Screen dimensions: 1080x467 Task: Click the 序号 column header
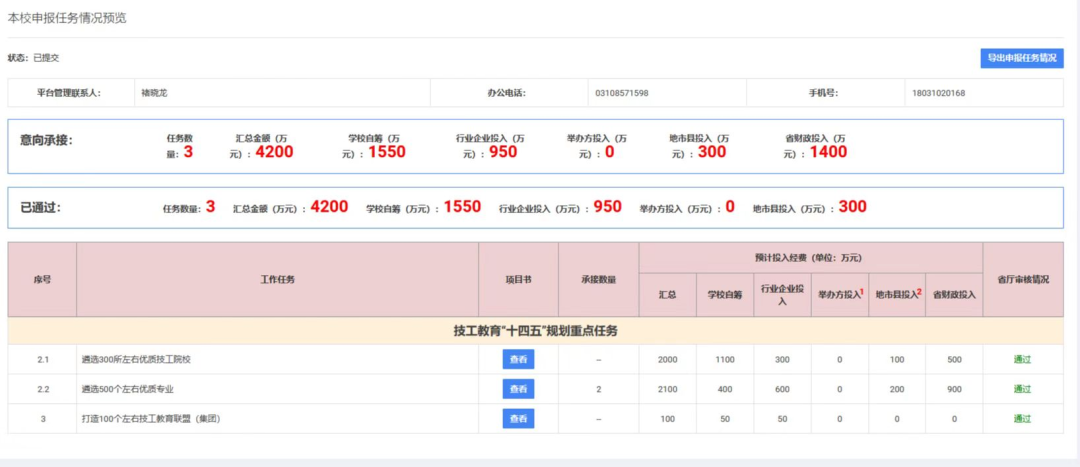42,280
